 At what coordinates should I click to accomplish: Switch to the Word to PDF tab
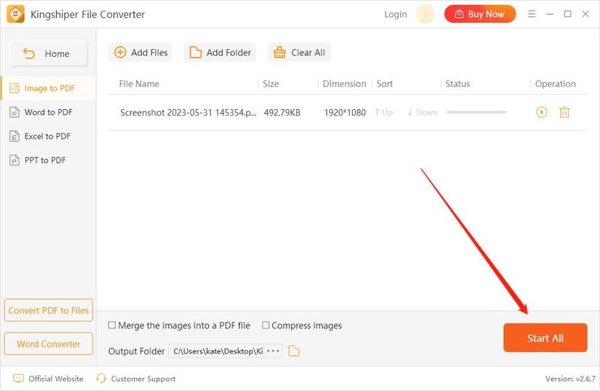48,112
